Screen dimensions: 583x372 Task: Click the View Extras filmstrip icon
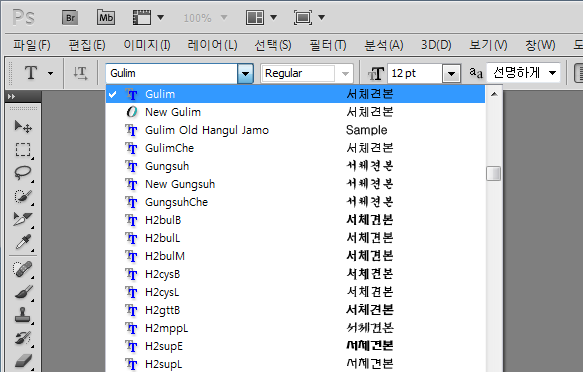coord(142,17)
